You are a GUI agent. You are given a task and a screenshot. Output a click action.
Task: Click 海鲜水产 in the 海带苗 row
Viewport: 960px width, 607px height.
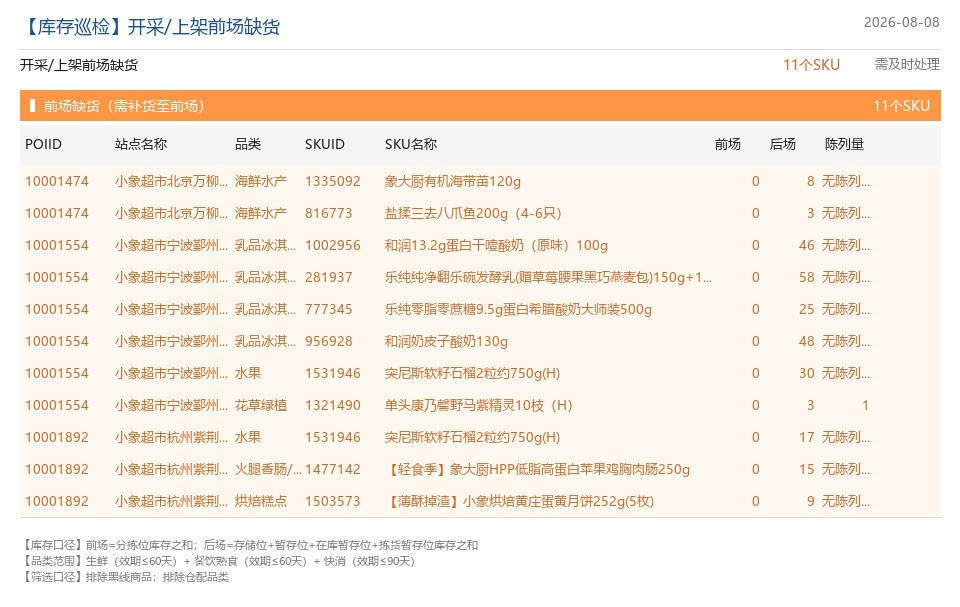pos(261,181)
